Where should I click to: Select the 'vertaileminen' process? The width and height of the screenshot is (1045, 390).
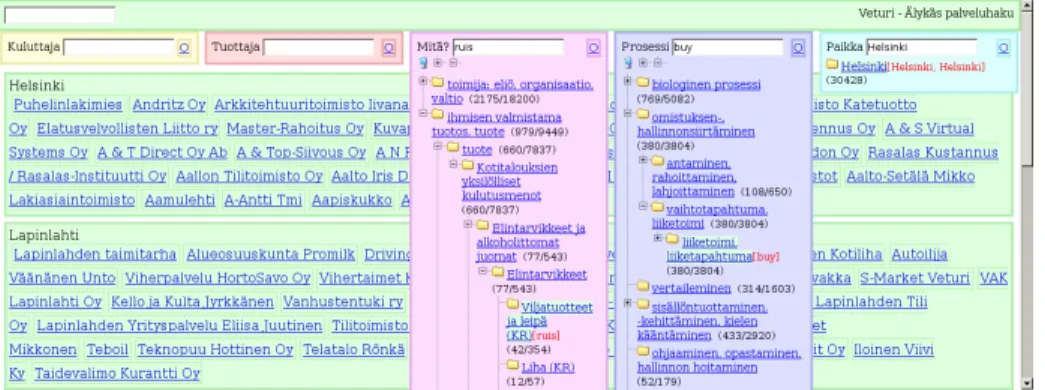pyautogui.click(x=692, y=288)
